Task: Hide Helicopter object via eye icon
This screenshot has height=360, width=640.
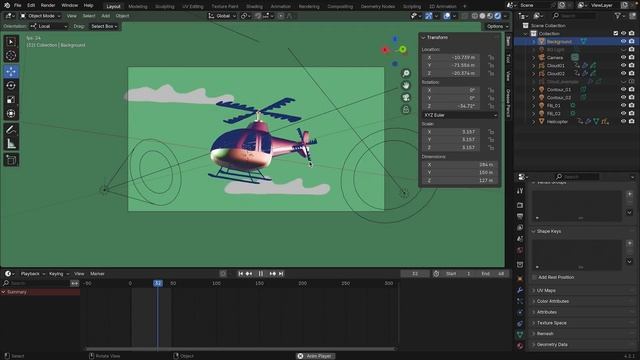Action: [x=623, y=121]
